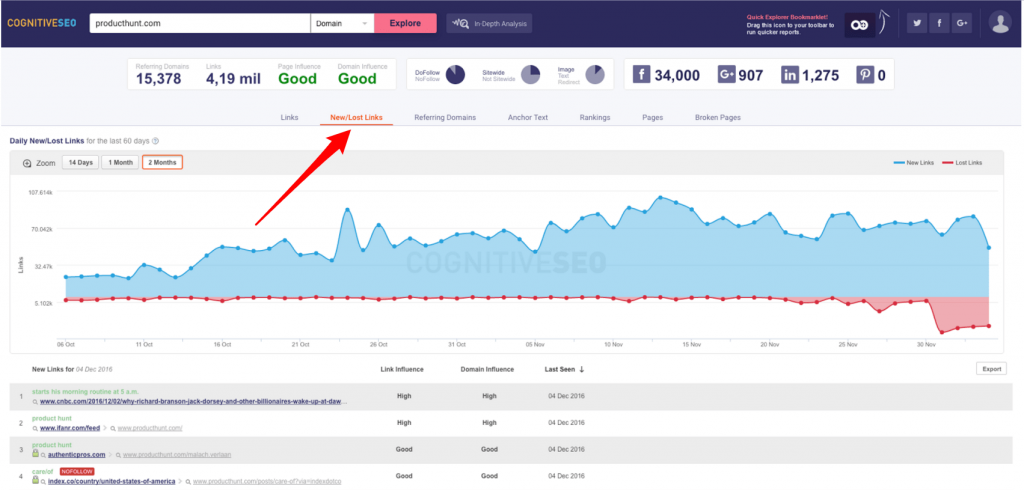This screenshot has width=1024, height=491.
Task: Switch to the Anchor Text tab
Action: [528, 118]
